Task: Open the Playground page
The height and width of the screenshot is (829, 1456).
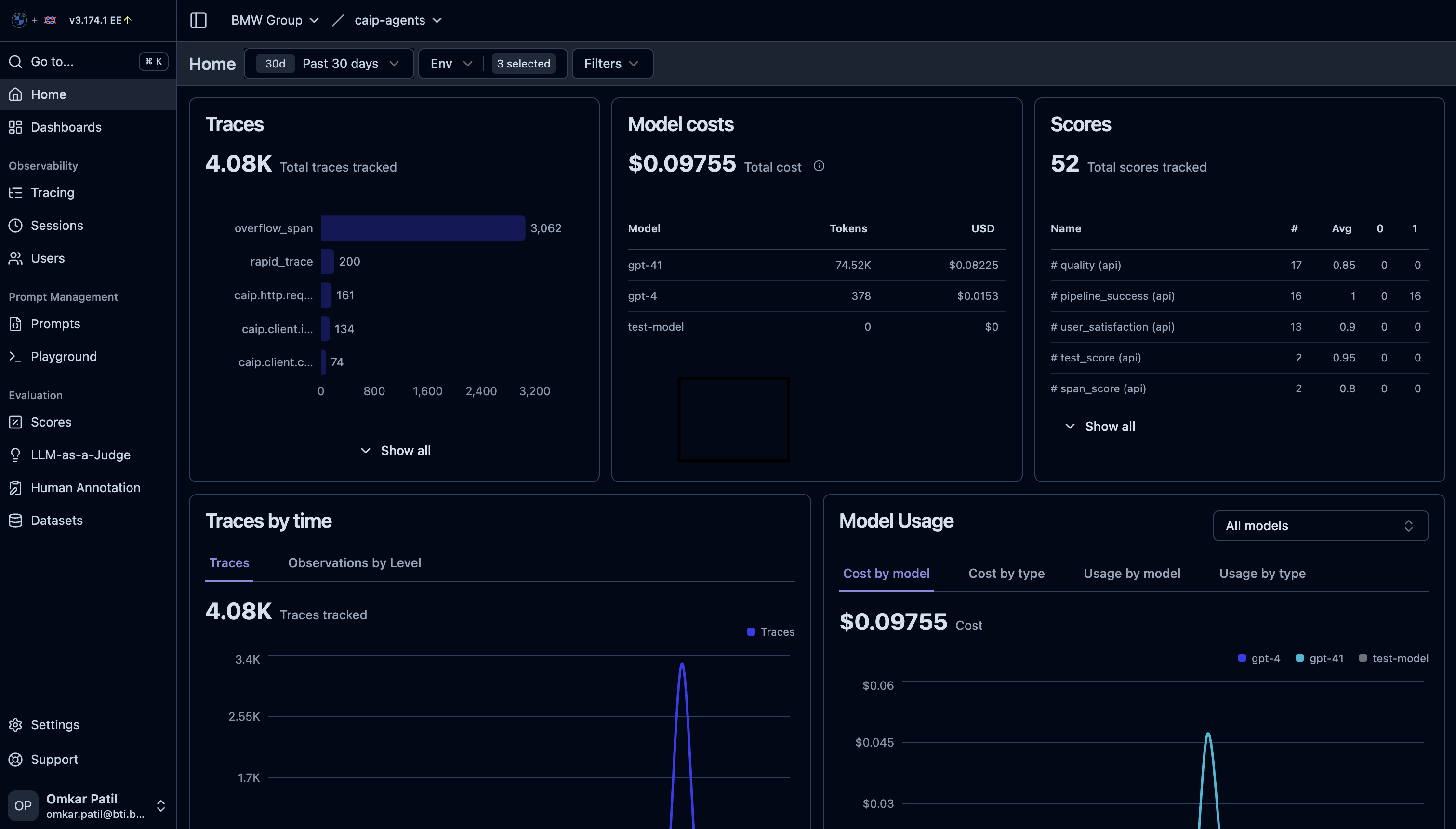Action: pyautogui.click(x=88, y=357)
